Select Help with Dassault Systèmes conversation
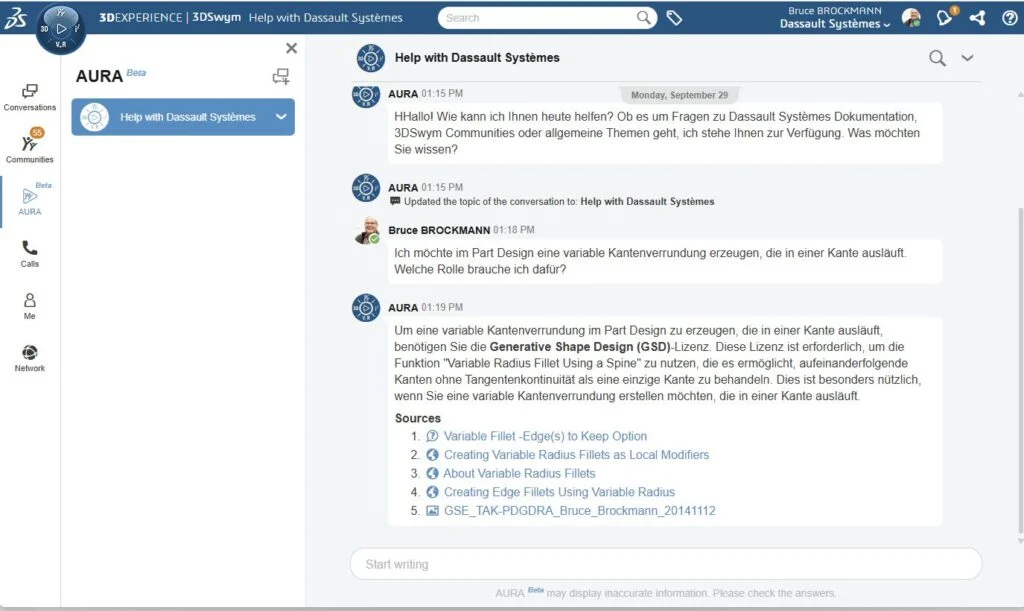 [x=183, y=117]
